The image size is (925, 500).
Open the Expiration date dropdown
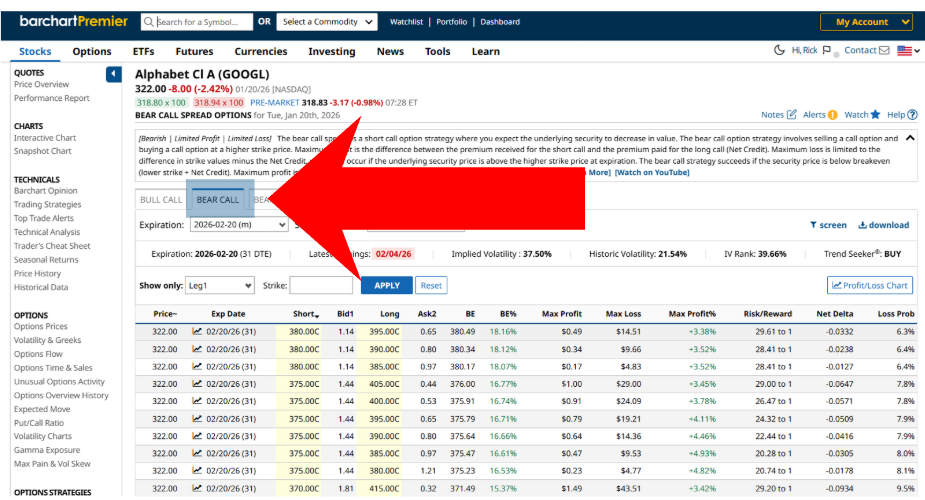239,225
